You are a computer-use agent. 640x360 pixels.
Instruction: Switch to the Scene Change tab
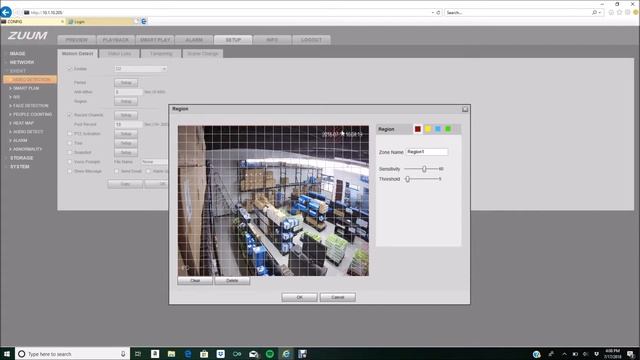tap(203, 53)
